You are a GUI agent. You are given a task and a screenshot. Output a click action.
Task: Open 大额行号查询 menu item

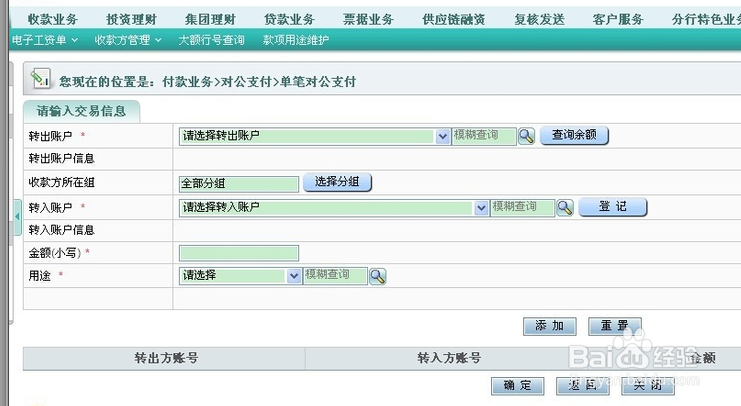211,40
